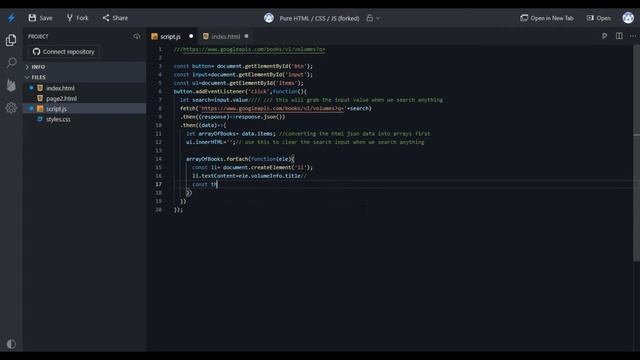The height and width of the screenshot is (360, 640).
Task: Open preview in new tab
Action: (547, 18)
